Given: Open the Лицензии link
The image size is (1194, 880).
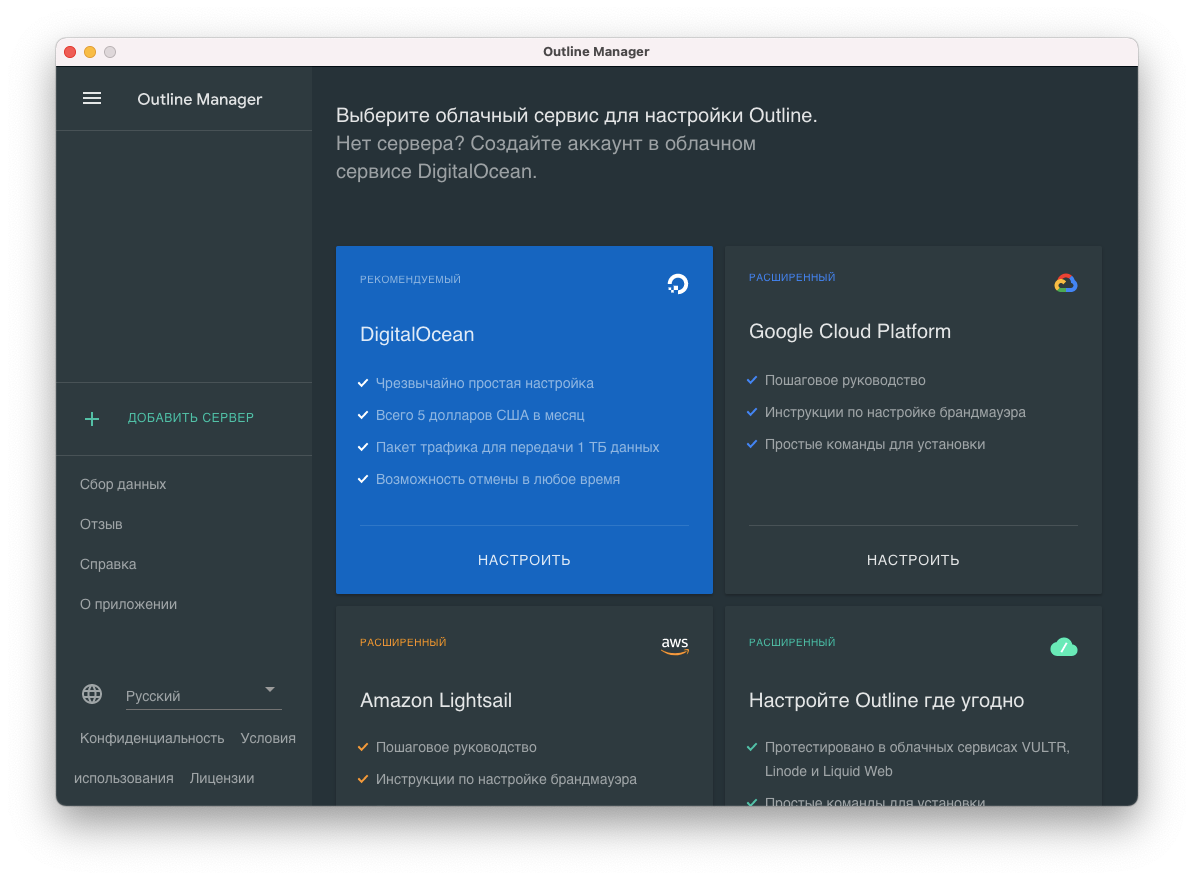Looking at the screenshot, I should tap(222, 778).
